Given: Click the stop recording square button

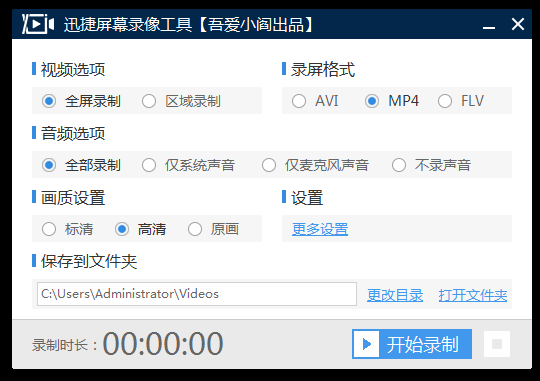Looking at the screenshot, I should coord(497,344).
